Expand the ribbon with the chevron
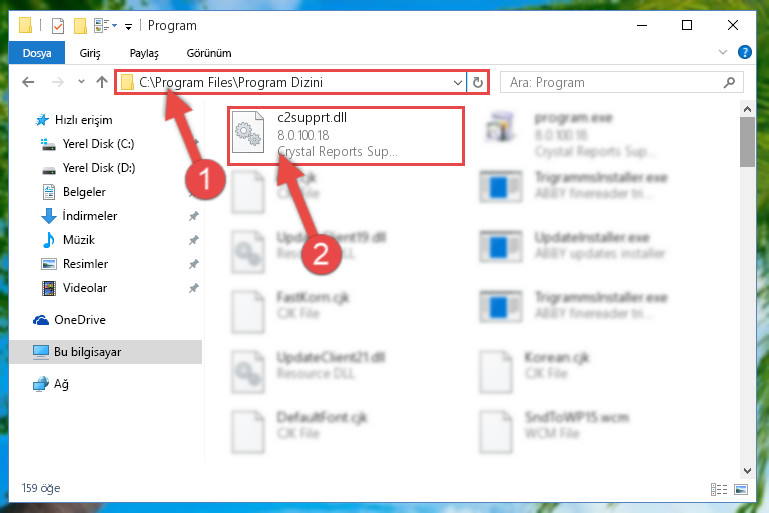This screenshot has height=513, width=769. pyautogui.click(x=722, y=52)
